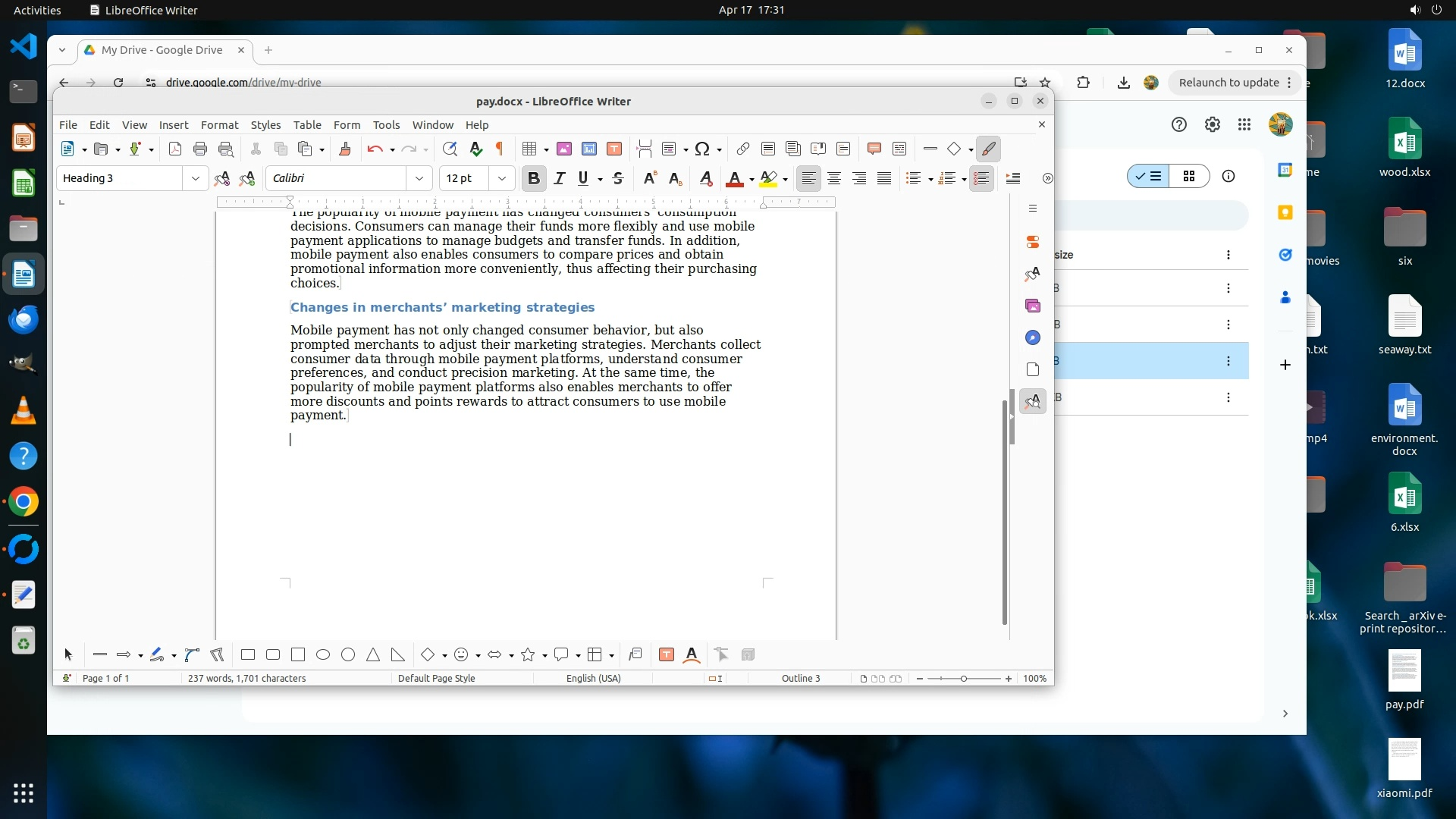Open the Tools menu
This screenshot has width=1456, height=819.
coord(386,124)
